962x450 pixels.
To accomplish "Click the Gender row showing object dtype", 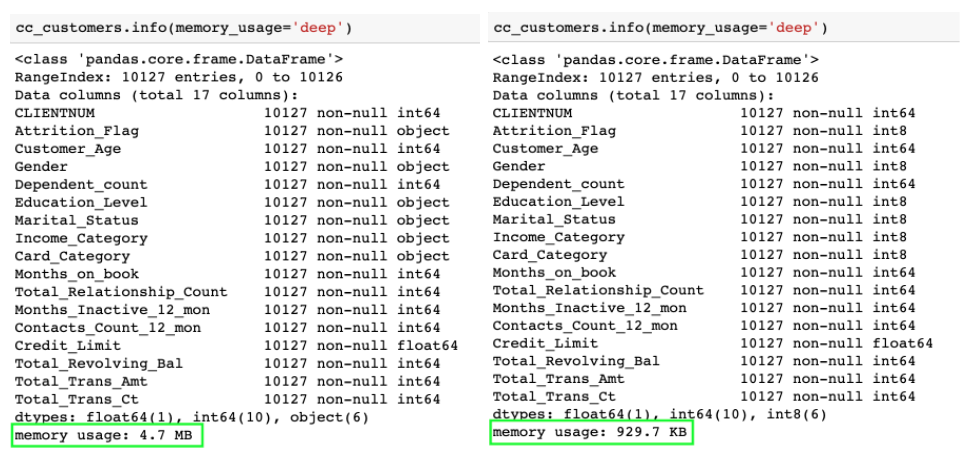I will tap(230, 167).
